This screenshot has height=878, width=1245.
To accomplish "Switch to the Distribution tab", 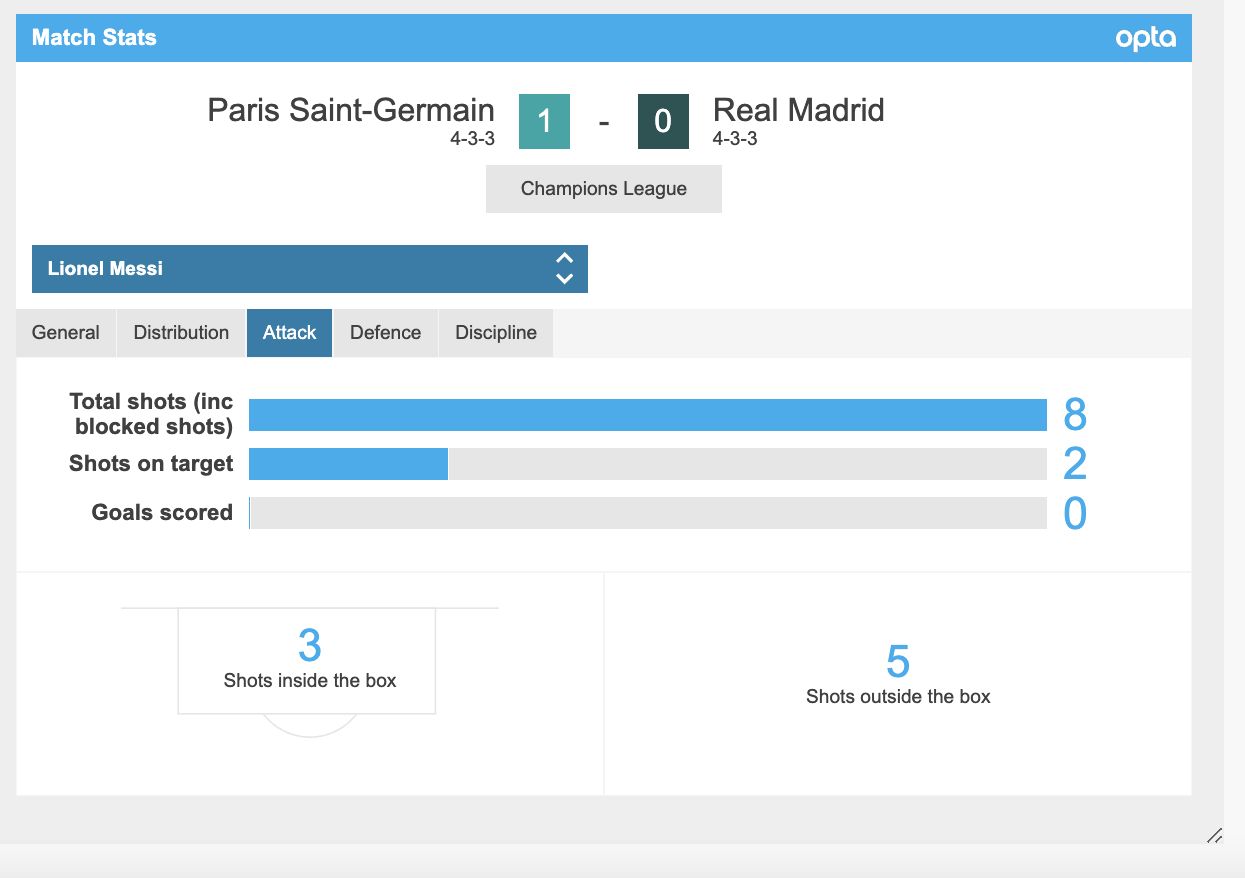I will 181,333.
